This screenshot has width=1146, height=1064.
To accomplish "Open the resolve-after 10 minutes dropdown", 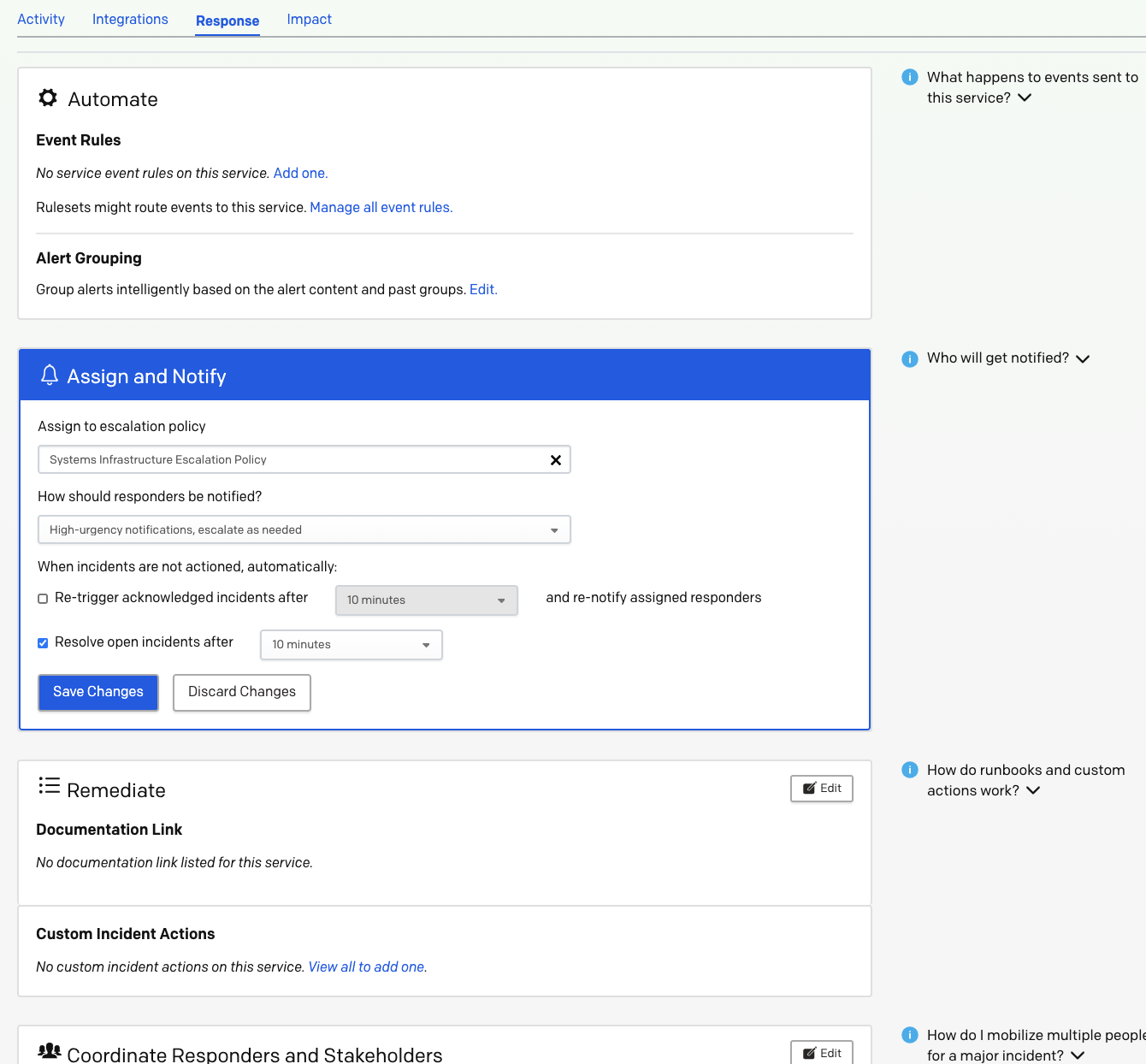I will (351, 645).
